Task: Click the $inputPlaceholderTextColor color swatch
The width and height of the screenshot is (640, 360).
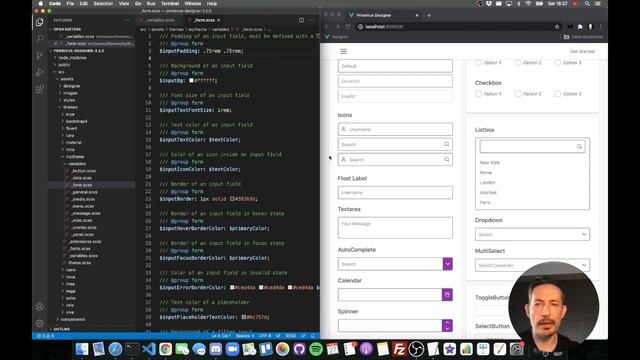Action: pyautogui.click(x=244, y=317)
